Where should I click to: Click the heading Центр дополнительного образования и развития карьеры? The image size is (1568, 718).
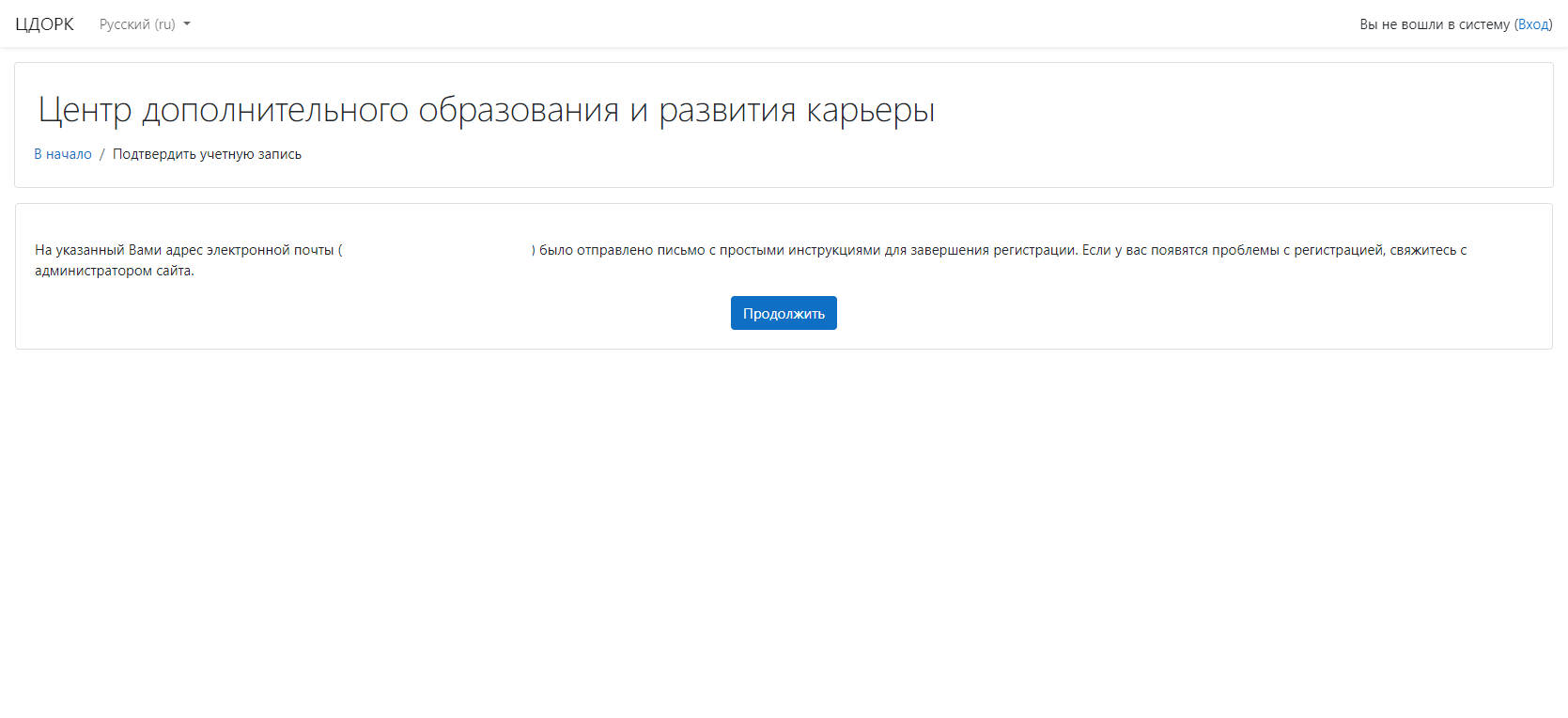click(487, 110)
